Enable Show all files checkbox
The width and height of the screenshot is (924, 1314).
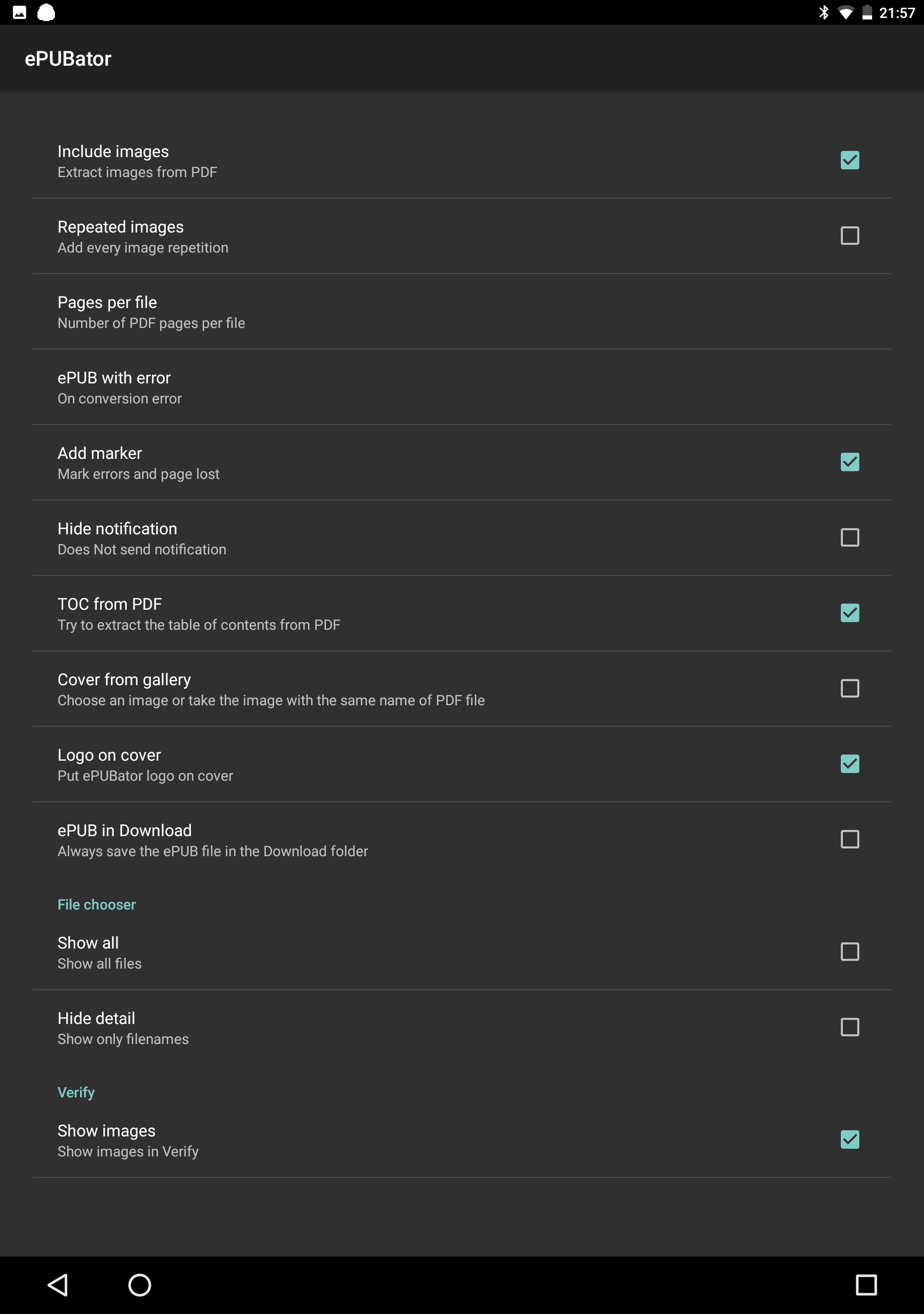pos(850,952)
